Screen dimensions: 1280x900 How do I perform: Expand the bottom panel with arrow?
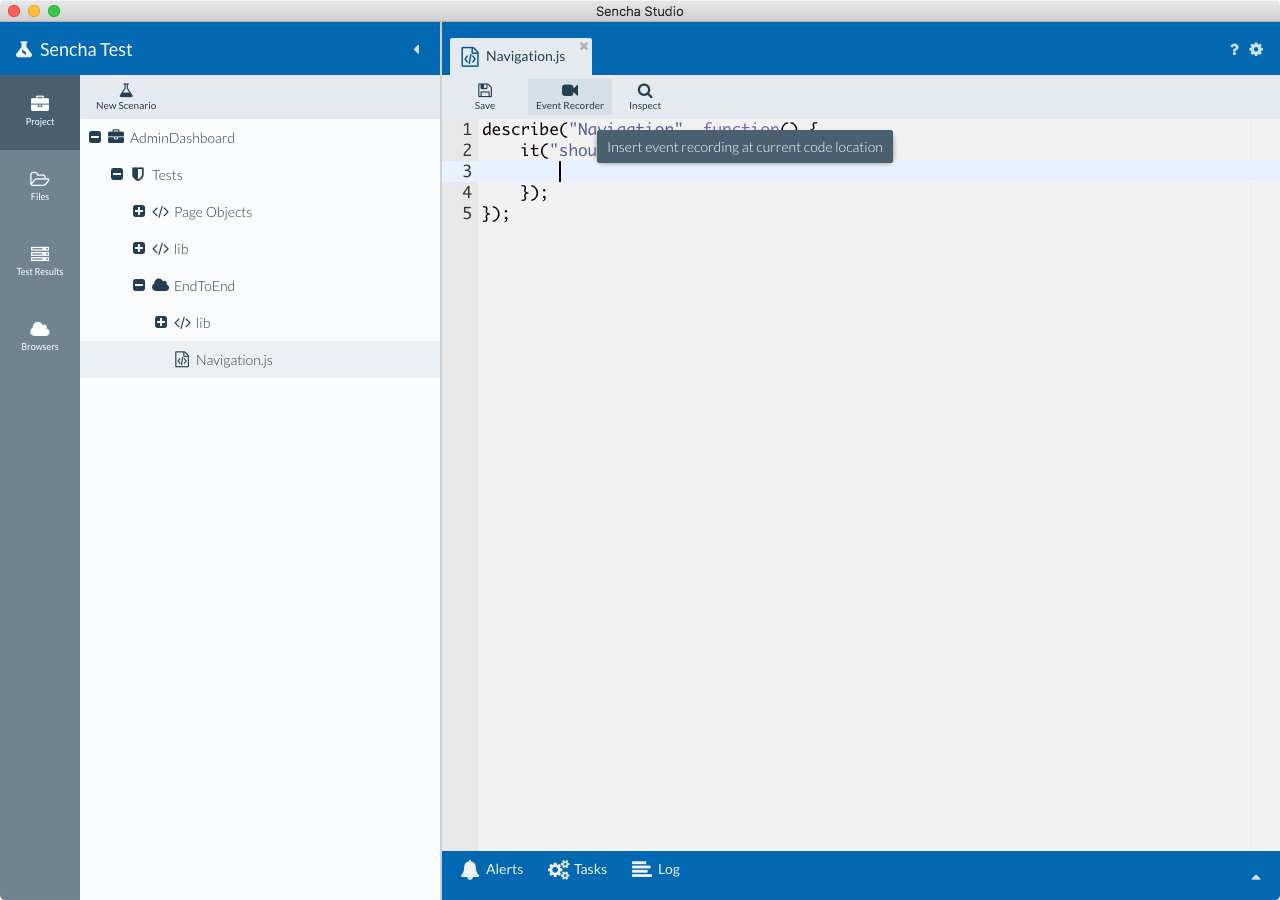point(1256,877)
